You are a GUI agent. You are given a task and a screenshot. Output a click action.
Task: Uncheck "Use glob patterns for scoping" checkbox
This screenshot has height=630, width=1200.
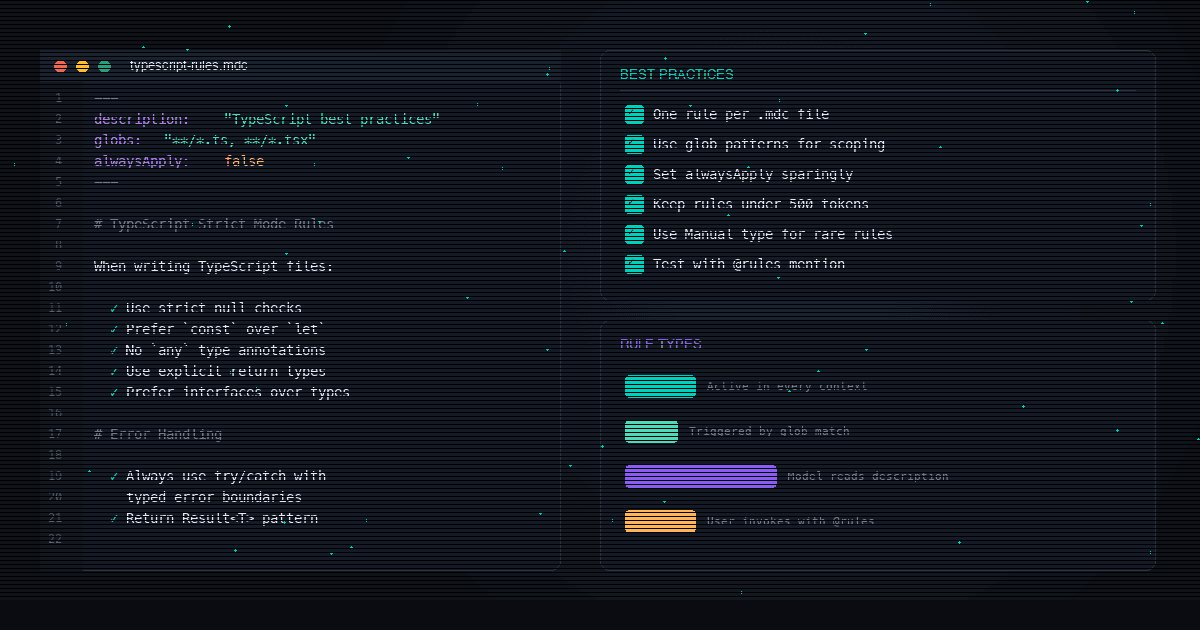(634, 144)
